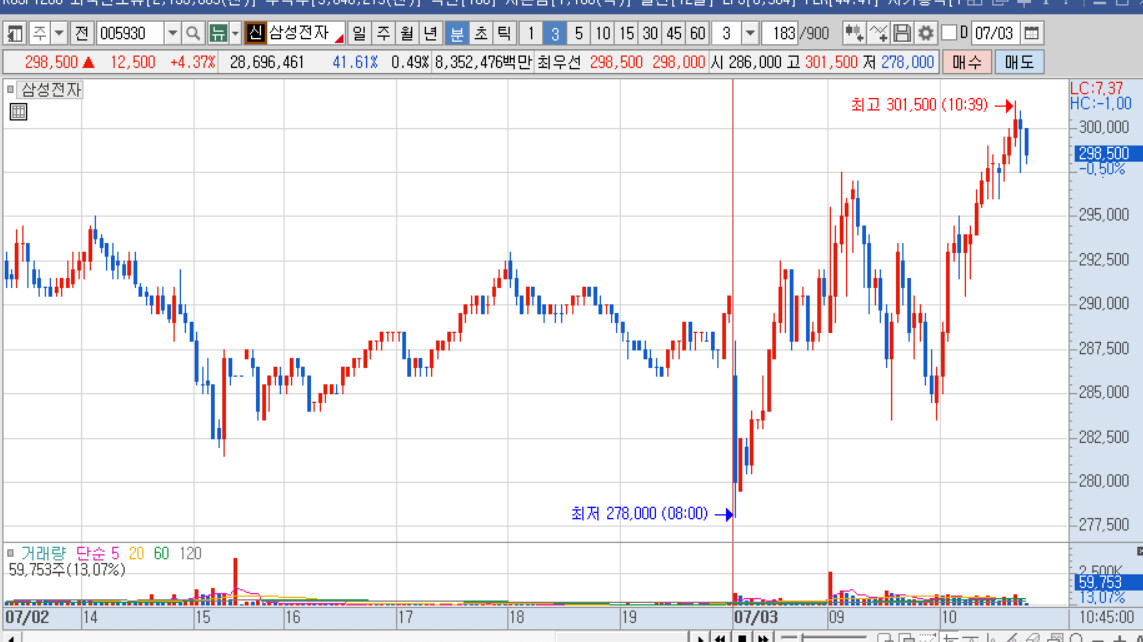Click the red corner of 삼성전자 name box
The height and width of the screenshot is (642, 1143).
(339, 38)
